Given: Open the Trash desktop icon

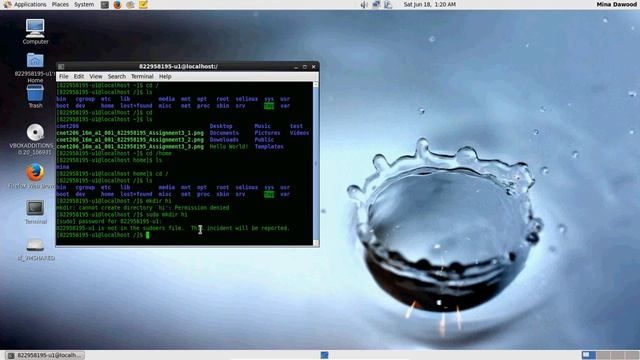Looking at the screenshot, I should pos(35,96).
